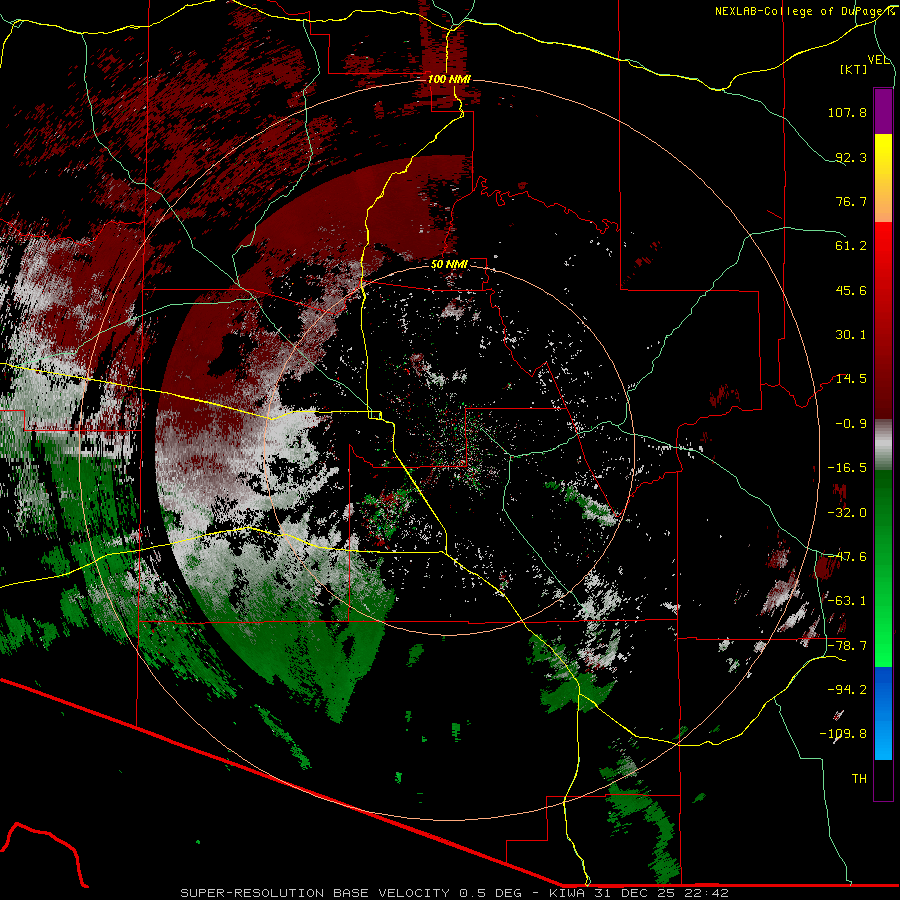Click the -63.1 velocity scale value
The width and height of the screenshot is (900, 900).
pyautogui.click(x=847, y=601)
